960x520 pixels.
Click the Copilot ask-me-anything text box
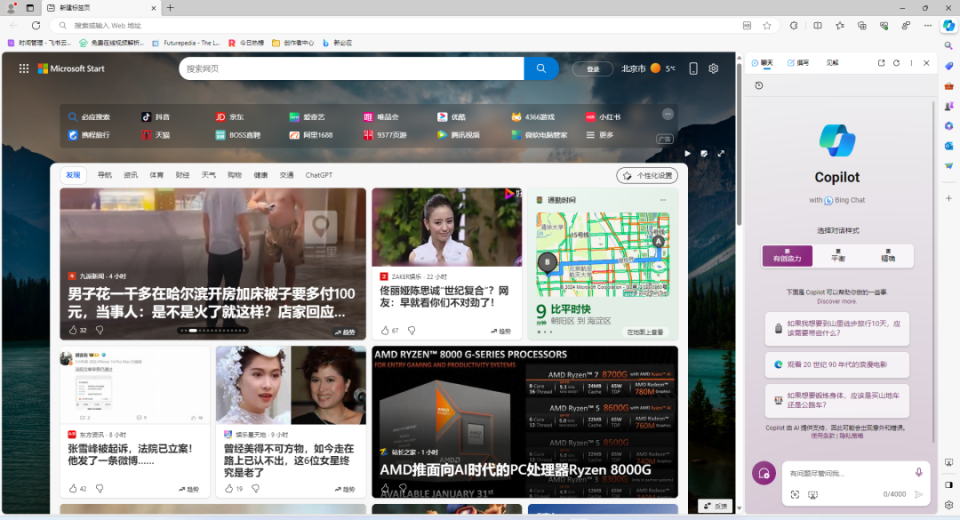848,473
